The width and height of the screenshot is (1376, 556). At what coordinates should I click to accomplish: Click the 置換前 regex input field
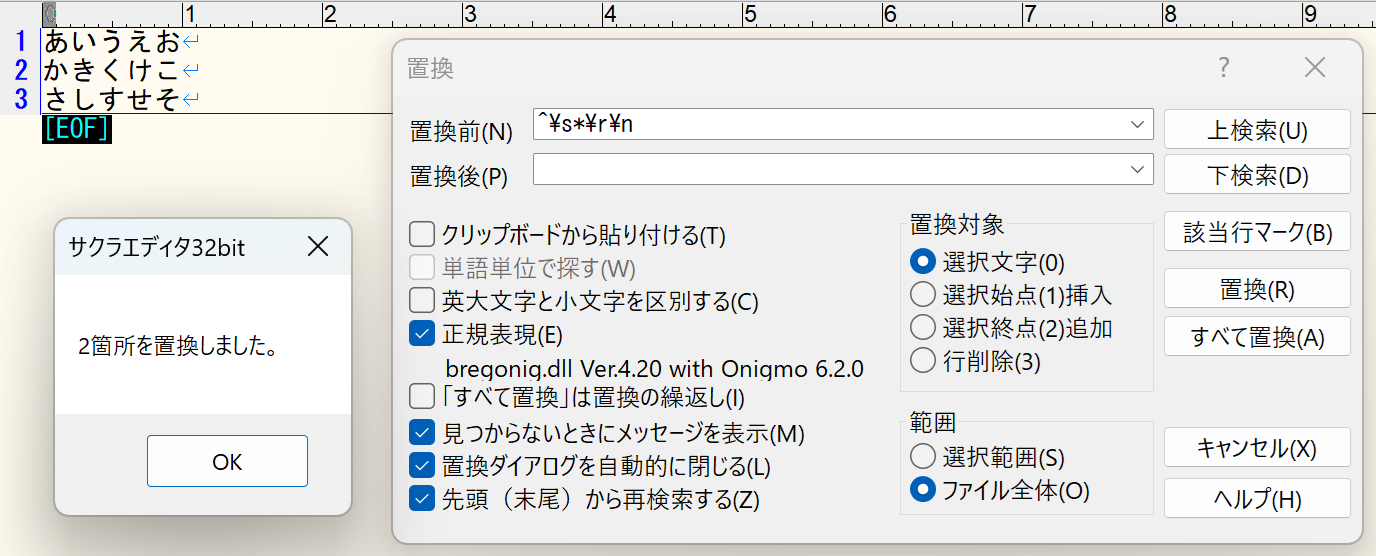click(830, 125)
